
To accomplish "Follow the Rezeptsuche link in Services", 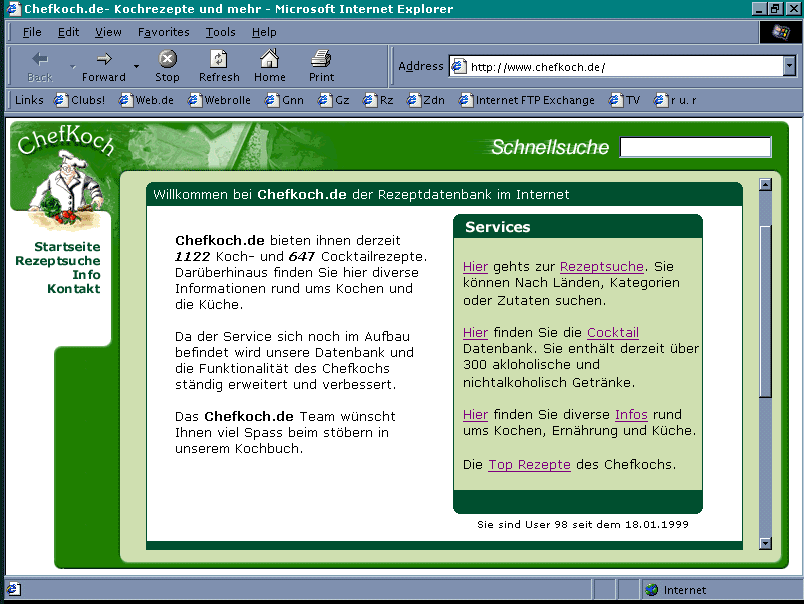I will tap(601, 267).
